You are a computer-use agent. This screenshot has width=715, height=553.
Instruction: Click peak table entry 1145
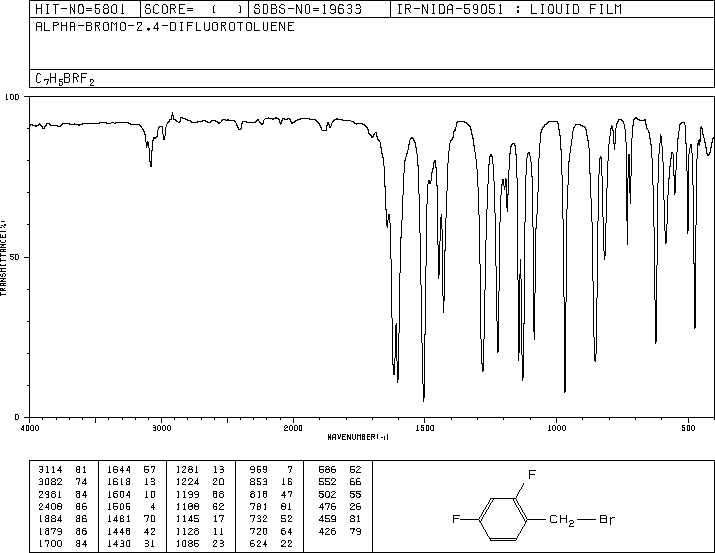(x=188, y=519)
